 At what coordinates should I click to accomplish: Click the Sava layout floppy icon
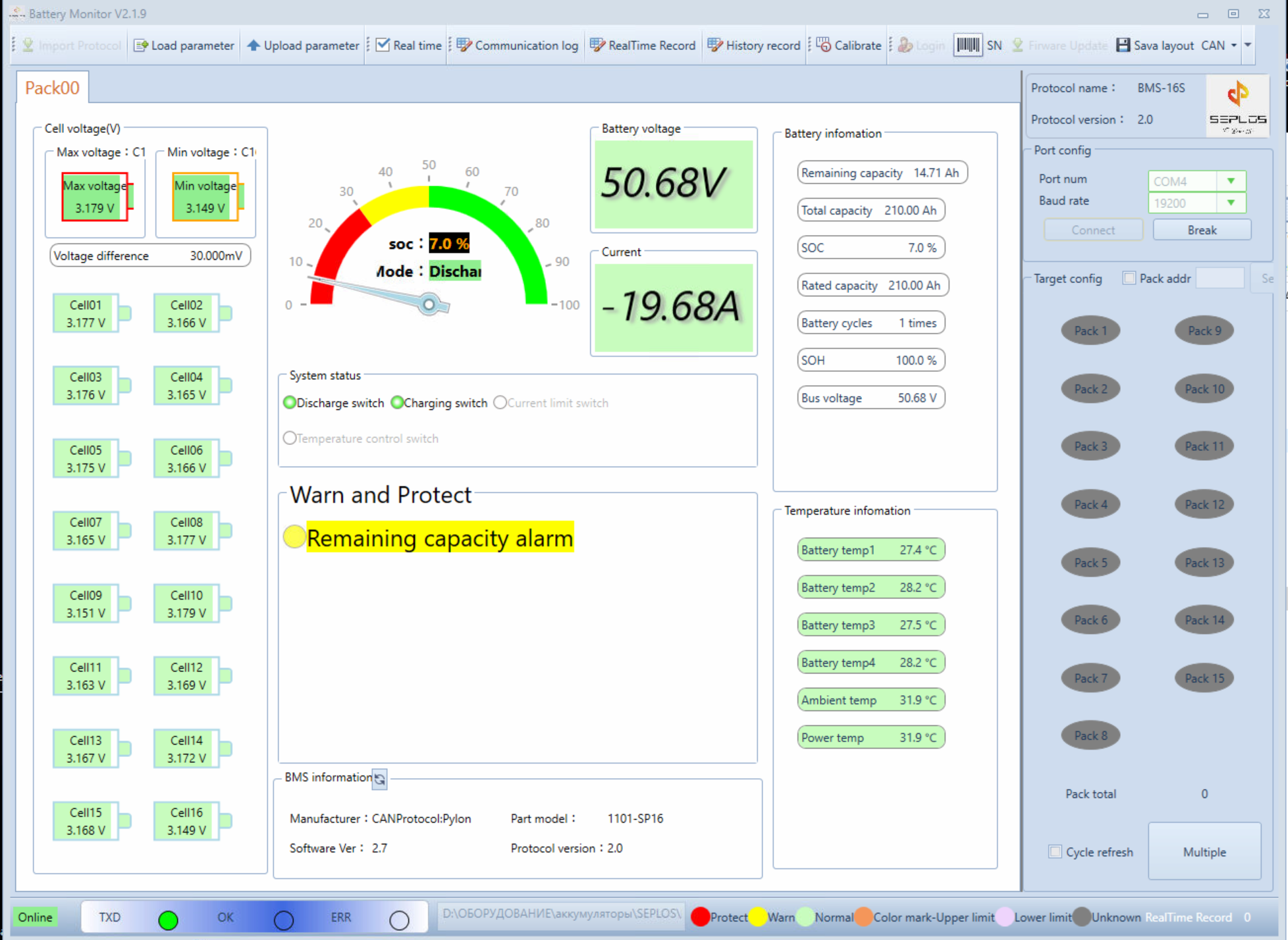tap(1123, 45)
